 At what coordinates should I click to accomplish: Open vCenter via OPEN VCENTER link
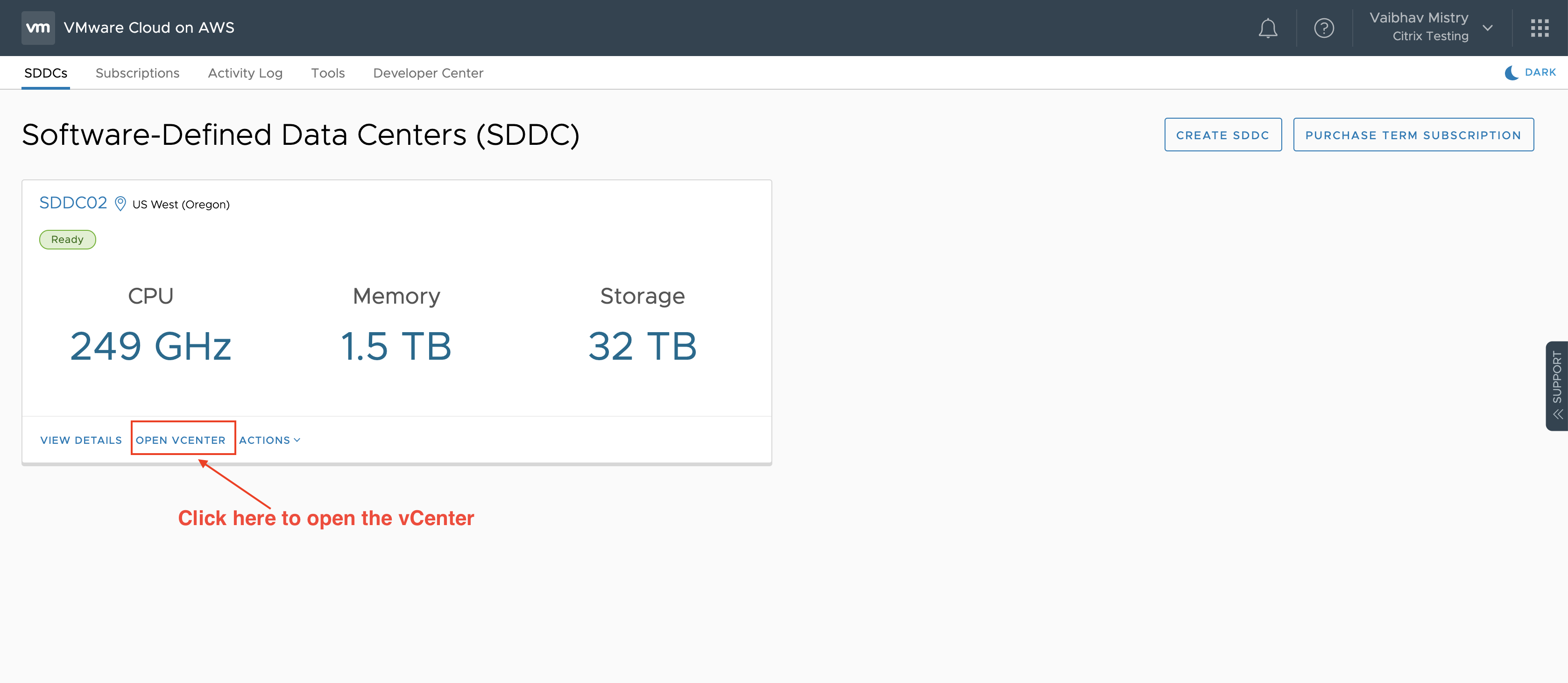[x=181, y=439]
